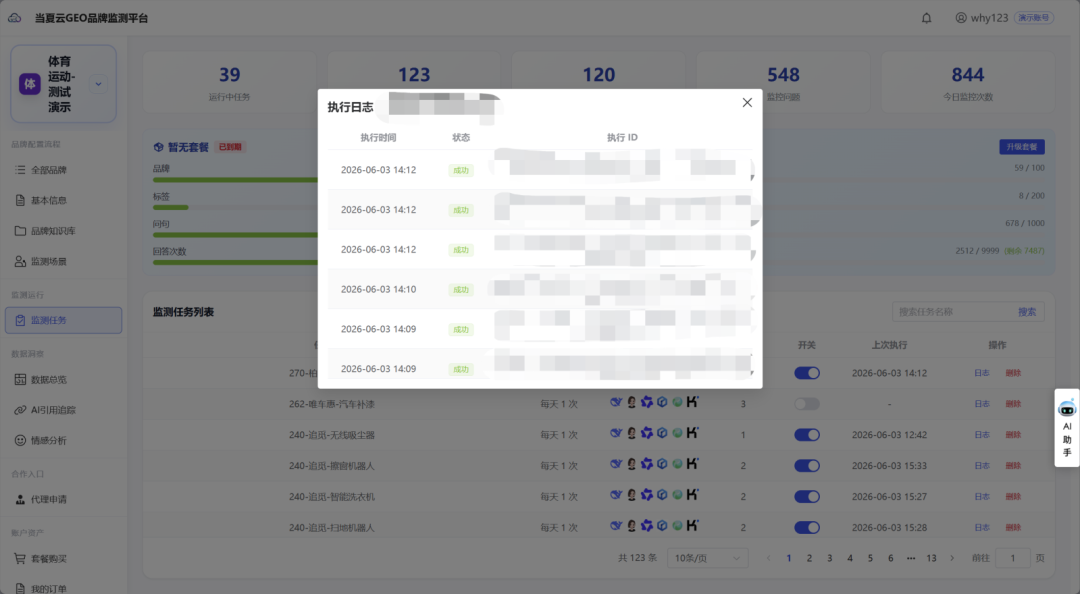The image size is (1080, 594).
Task: Click the cloud logo icon in header
Action: [14, 18]
